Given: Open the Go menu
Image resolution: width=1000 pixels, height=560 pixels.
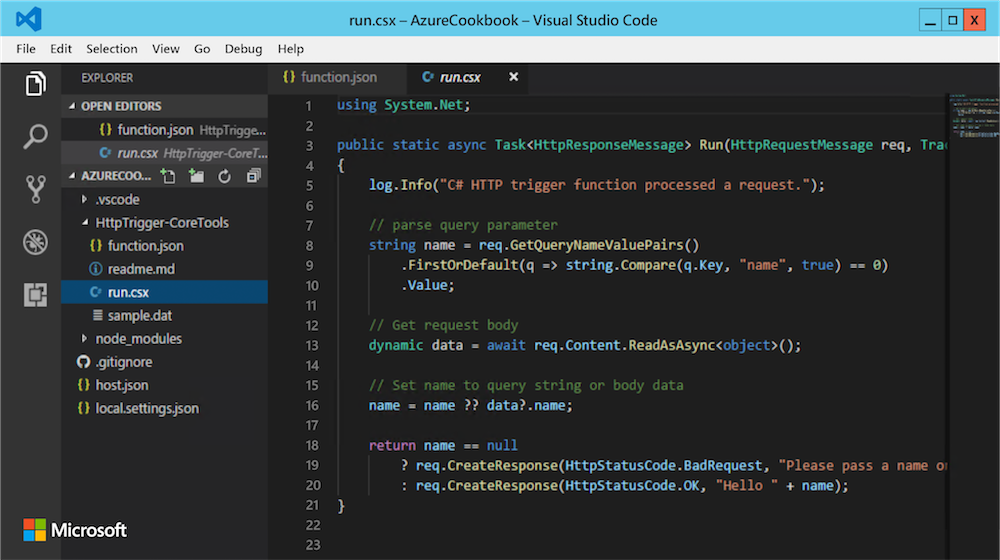Looking at the screenshot, I should (202, 49).
